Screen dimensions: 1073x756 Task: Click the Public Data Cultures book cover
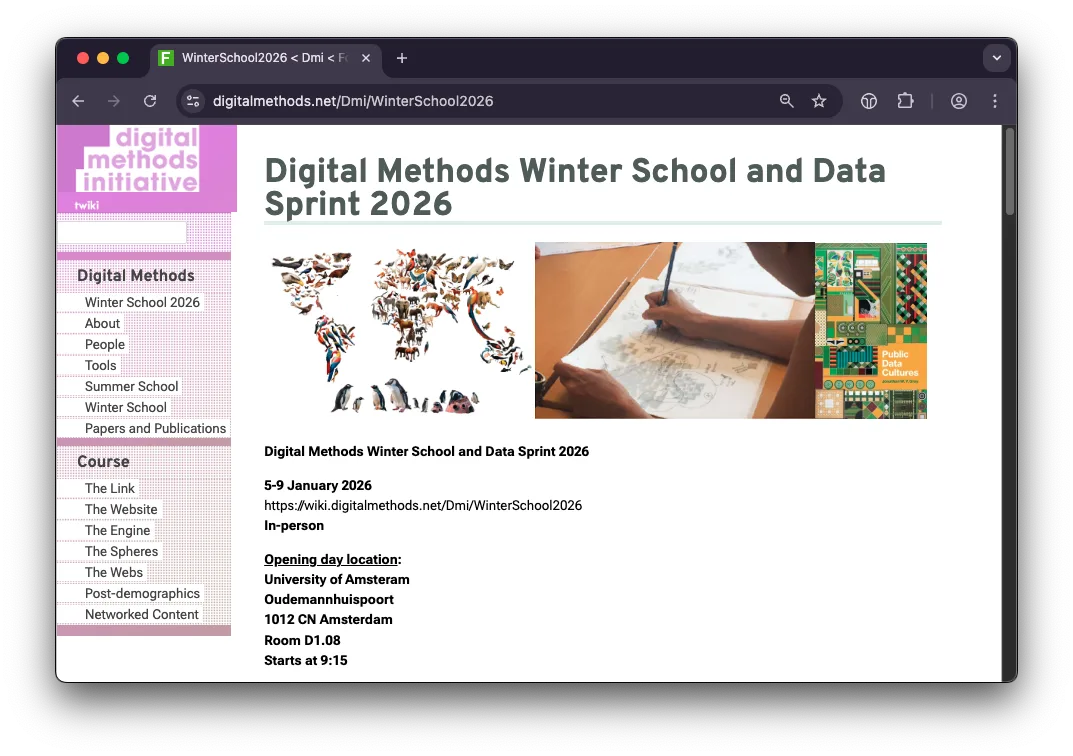click(x=871, y=330)
